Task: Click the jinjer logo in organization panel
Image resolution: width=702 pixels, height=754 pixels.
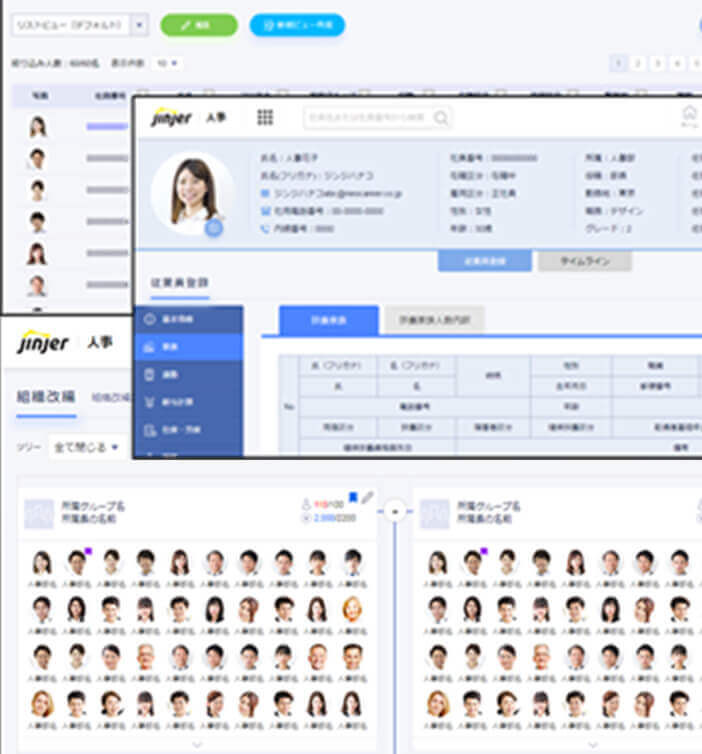Action: (44, 344)
